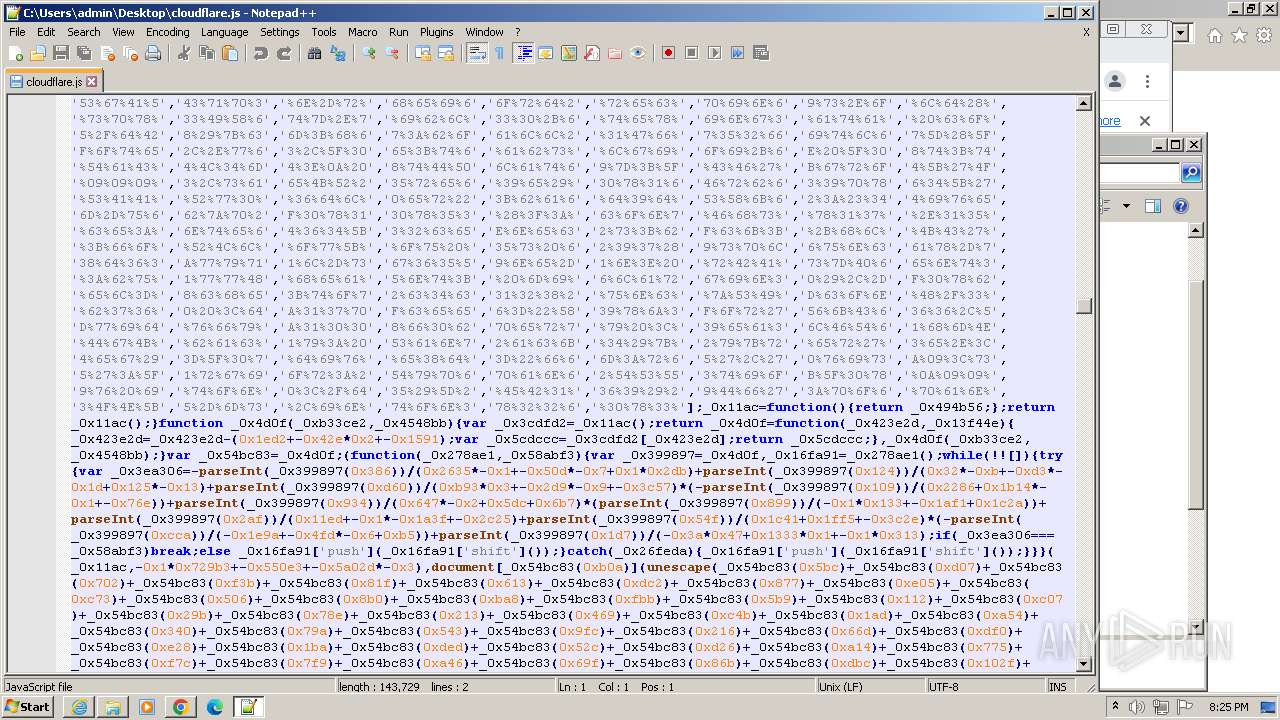Viewport: 1280px width, 720px height.
Task: Save the current file with the Save icon
Action: [x=61, y=53]
